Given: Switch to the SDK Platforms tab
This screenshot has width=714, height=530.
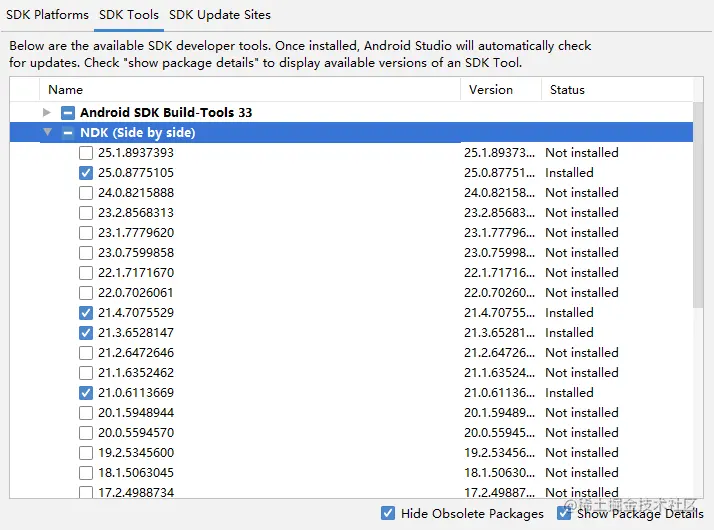Looking at the screenshot, I should pyautogui.click(x=47, y=15).
